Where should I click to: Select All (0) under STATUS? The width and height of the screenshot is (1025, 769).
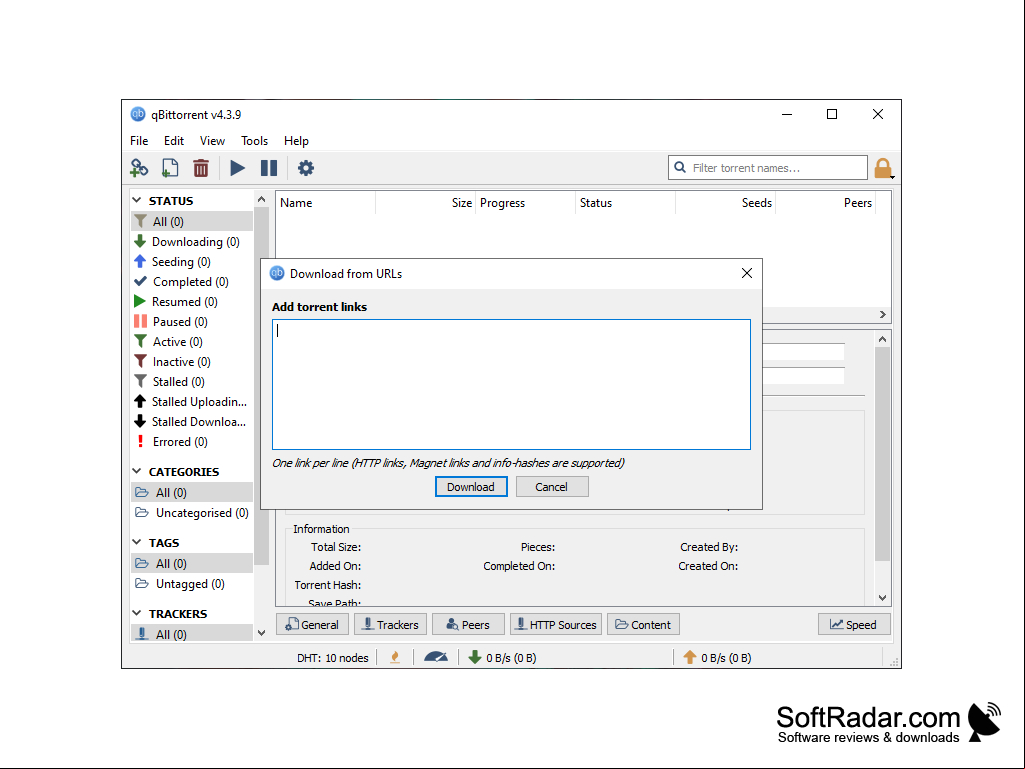(x=192, y=222)
